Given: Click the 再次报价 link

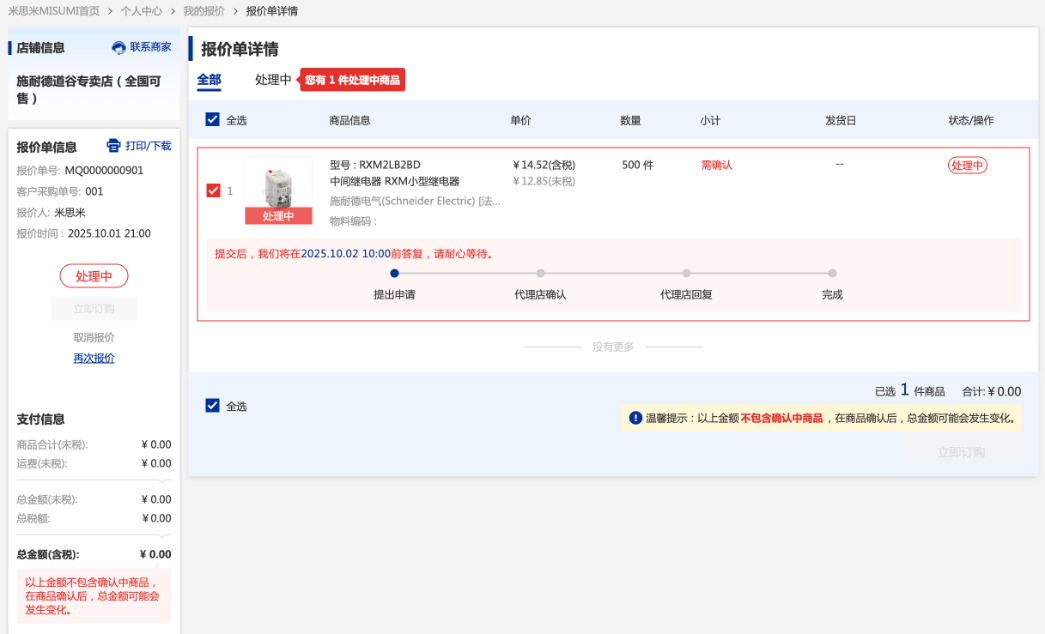Looking at the screenshot, I should pos(94,358).
